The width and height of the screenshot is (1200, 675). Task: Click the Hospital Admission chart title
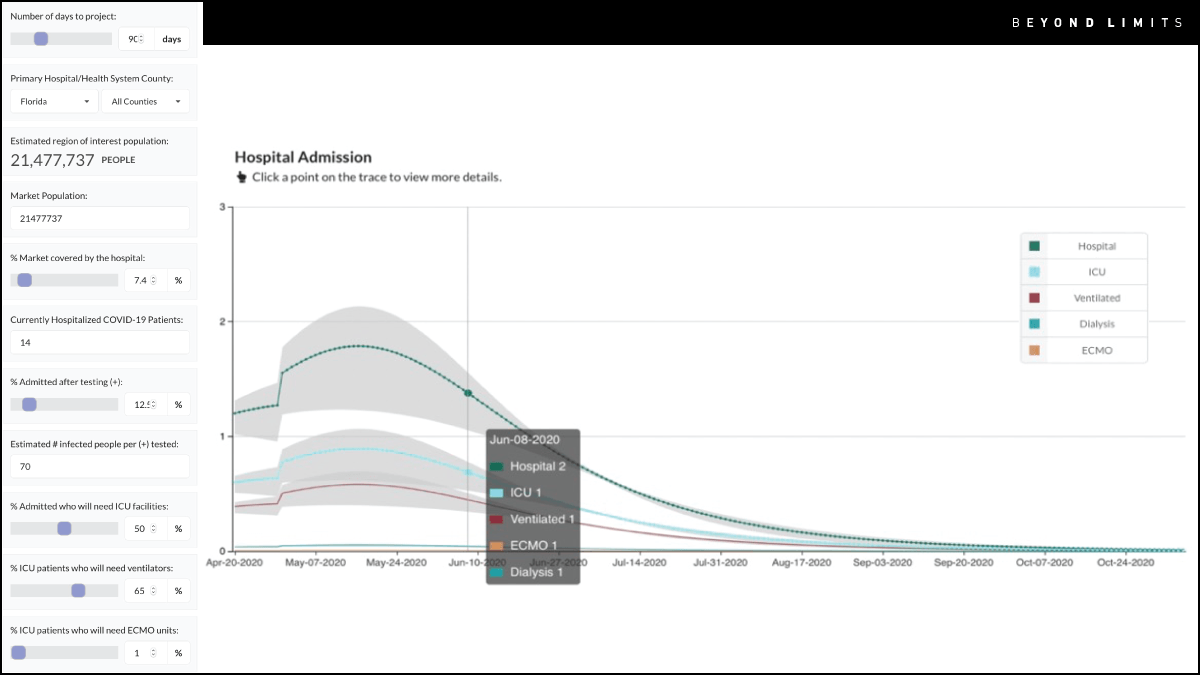pos(303,157)
